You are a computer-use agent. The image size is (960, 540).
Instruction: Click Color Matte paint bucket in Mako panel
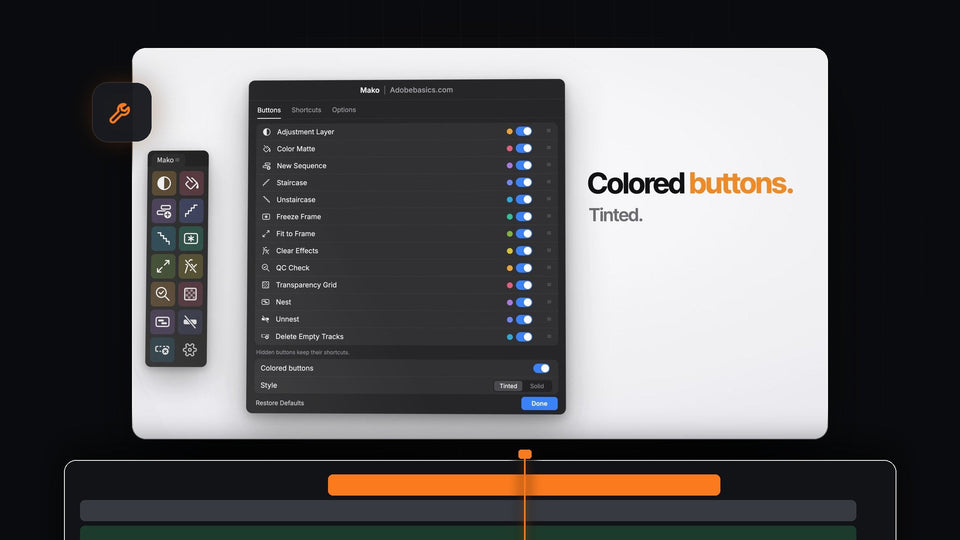click(x=191, y=183)
